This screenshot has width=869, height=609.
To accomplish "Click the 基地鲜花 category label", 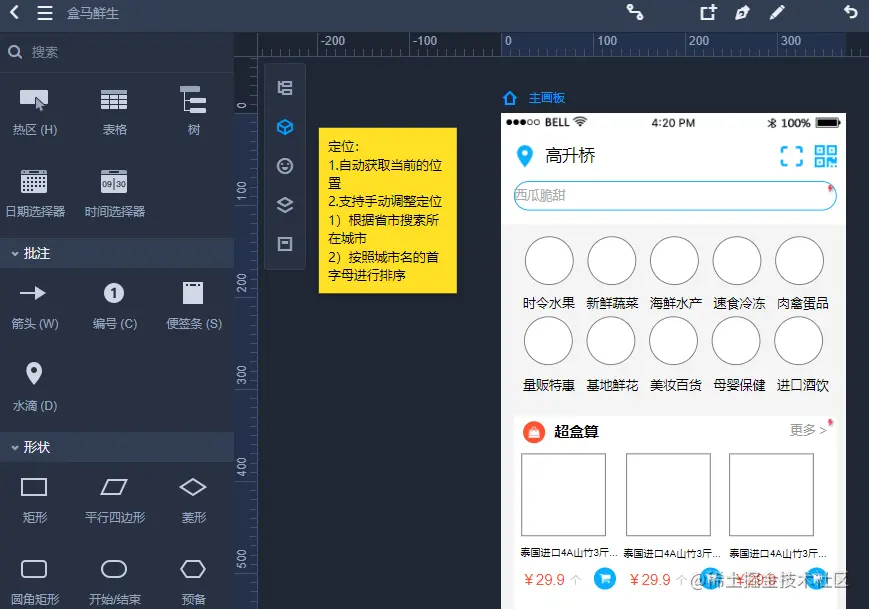I will pos(612,385).
